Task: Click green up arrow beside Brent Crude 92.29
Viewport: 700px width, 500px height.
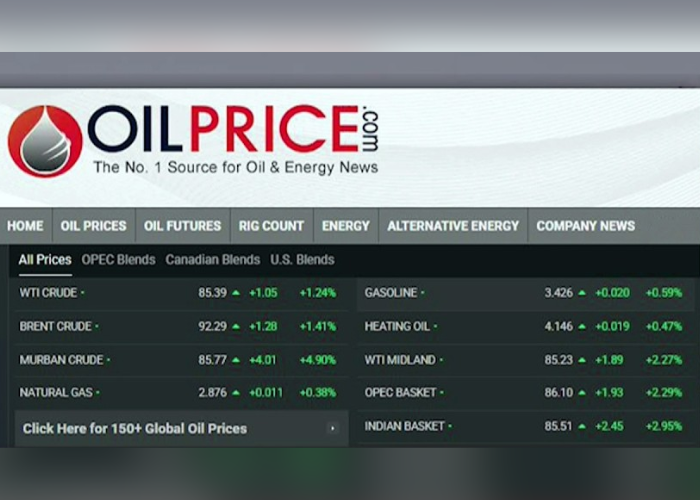Action: pyautogui.click(x=236, y=326)
